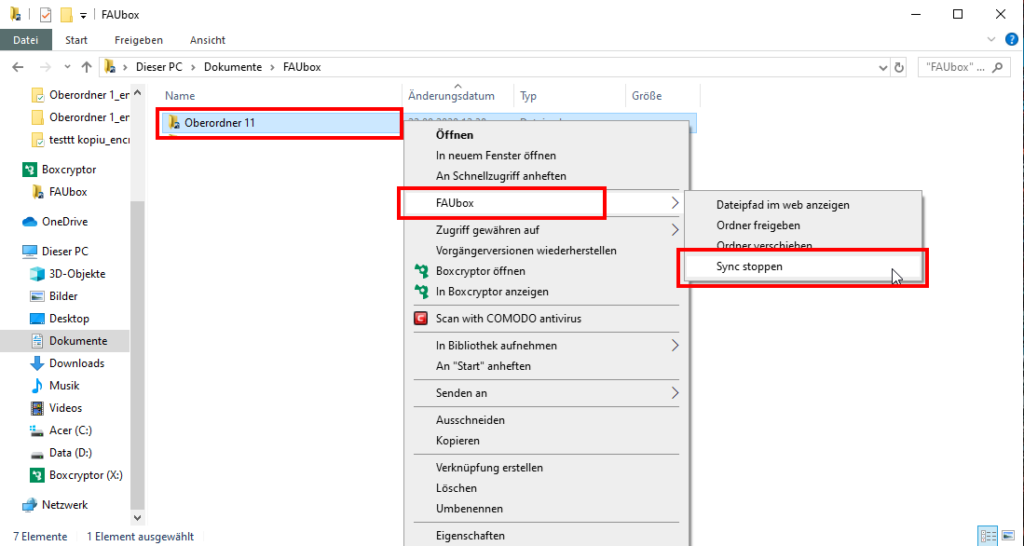Screen dimensions: 1024x546
Task: Click the COMODO antivirus scan icon
Action: pyautogui.click(x=421, y=319)
